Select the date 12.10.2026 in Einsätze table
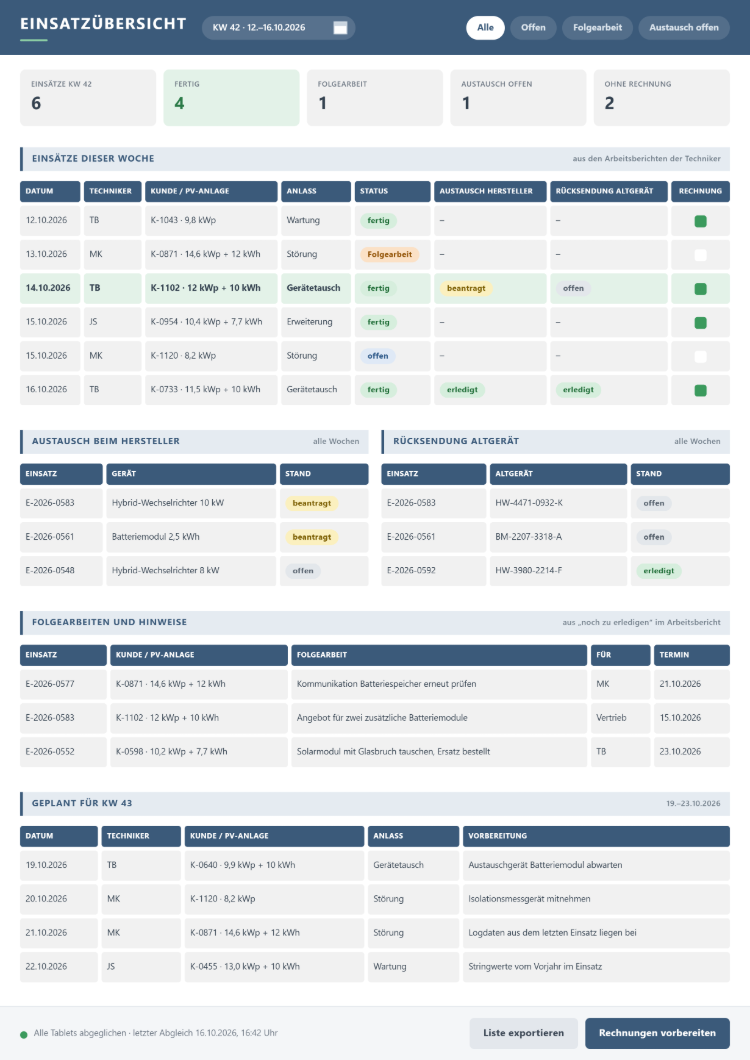The image size is (750, 1060). point(50,220)
